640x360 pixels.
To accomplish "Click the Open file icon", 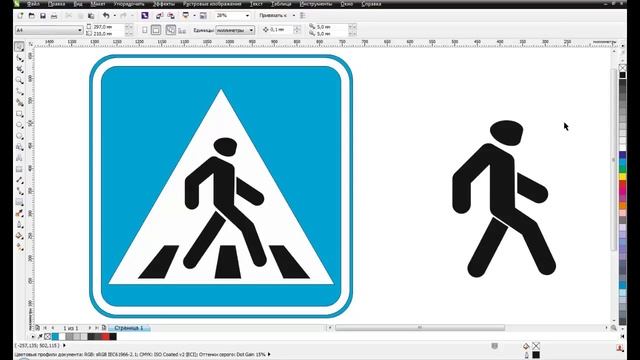I will (x=31, y=16).
